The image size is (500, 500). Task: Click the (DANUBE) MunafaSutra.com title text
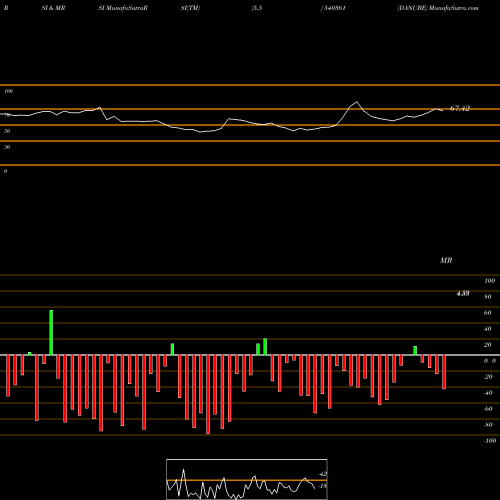(x=438, y=8)
